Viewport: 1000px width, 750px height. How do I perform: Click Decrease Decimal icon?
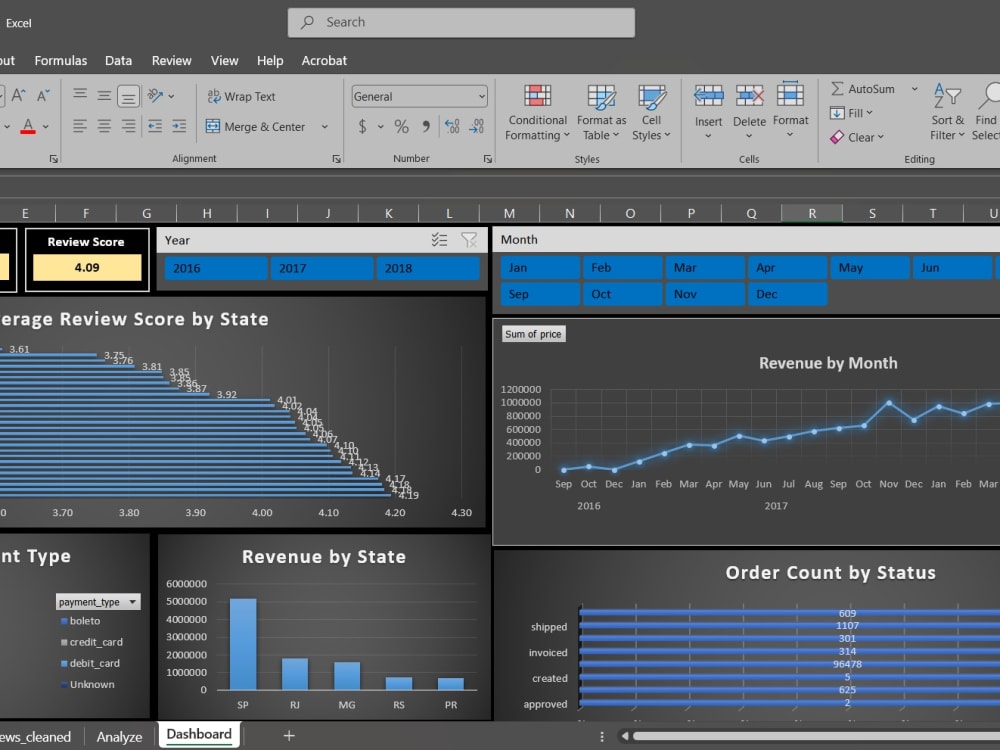point(476,126)
